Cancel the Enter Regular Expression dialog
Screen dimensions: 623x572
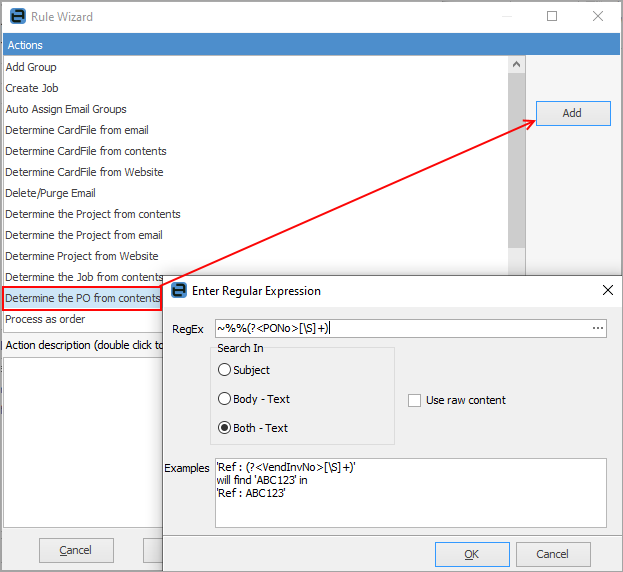tap(553, 554)
